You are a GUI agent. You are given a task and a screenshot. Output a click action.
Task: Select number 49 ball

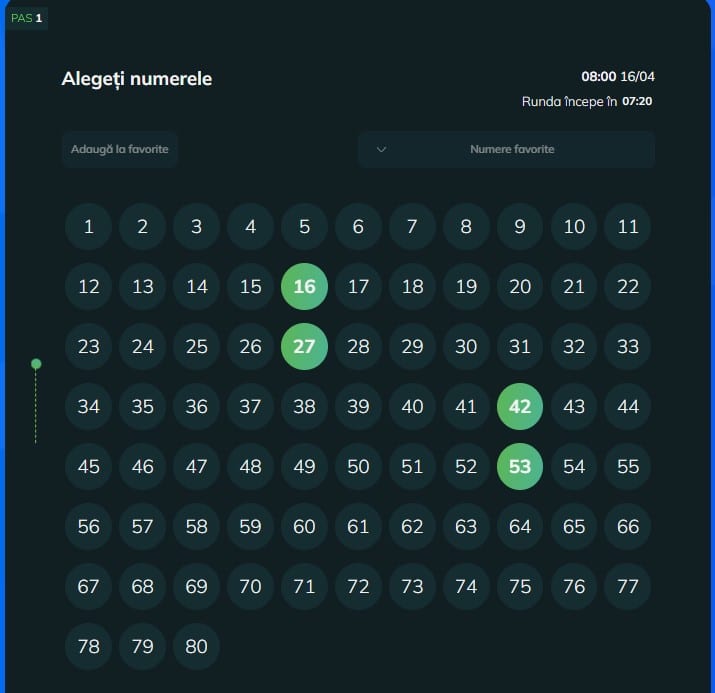pyautogui.click(x=304, y=466)
